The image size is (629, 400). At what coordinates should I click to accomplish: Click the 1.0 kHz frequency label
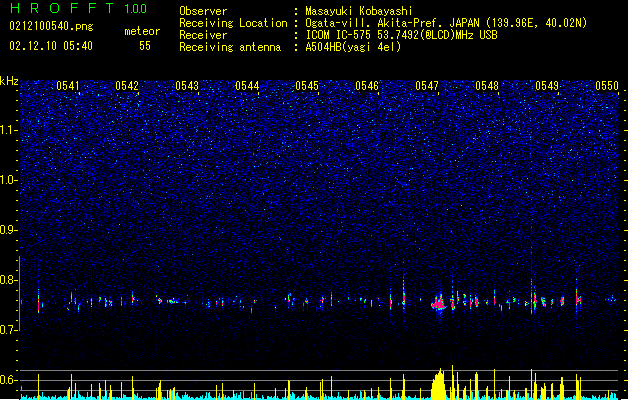(x=8, y=180)
